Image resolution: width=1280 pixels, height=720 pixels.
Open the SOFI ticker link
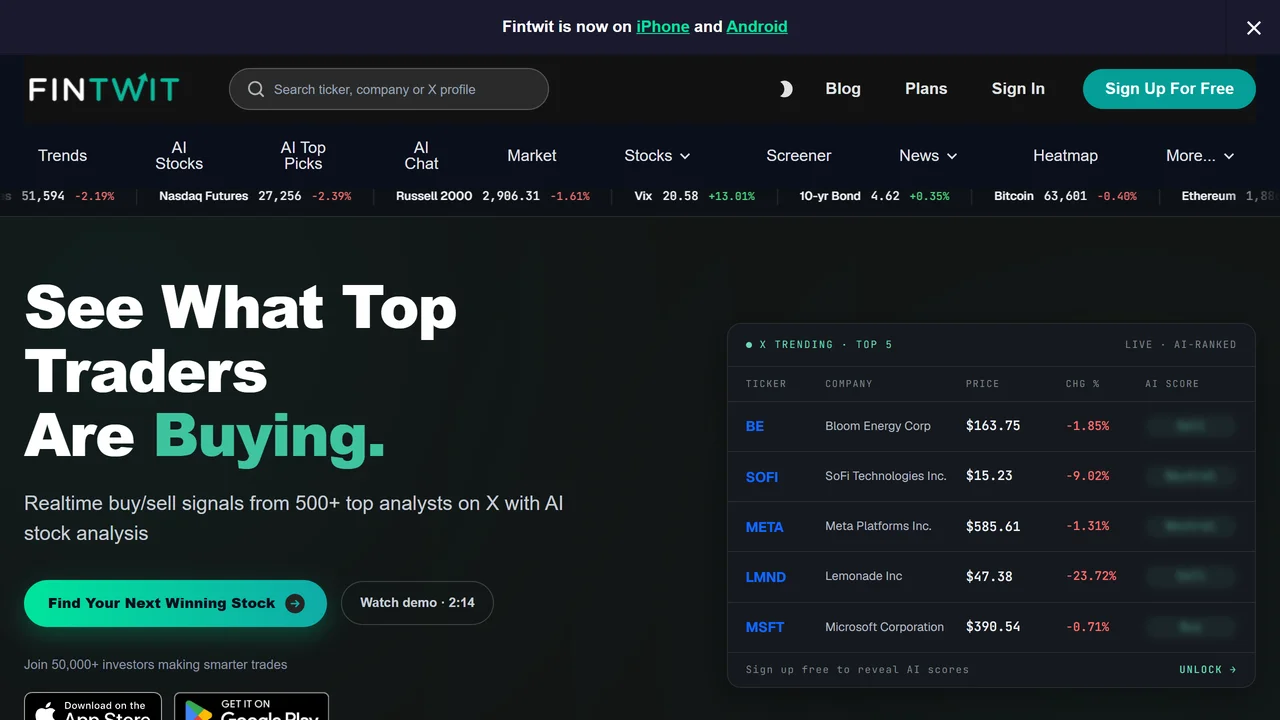coord(762,477)
